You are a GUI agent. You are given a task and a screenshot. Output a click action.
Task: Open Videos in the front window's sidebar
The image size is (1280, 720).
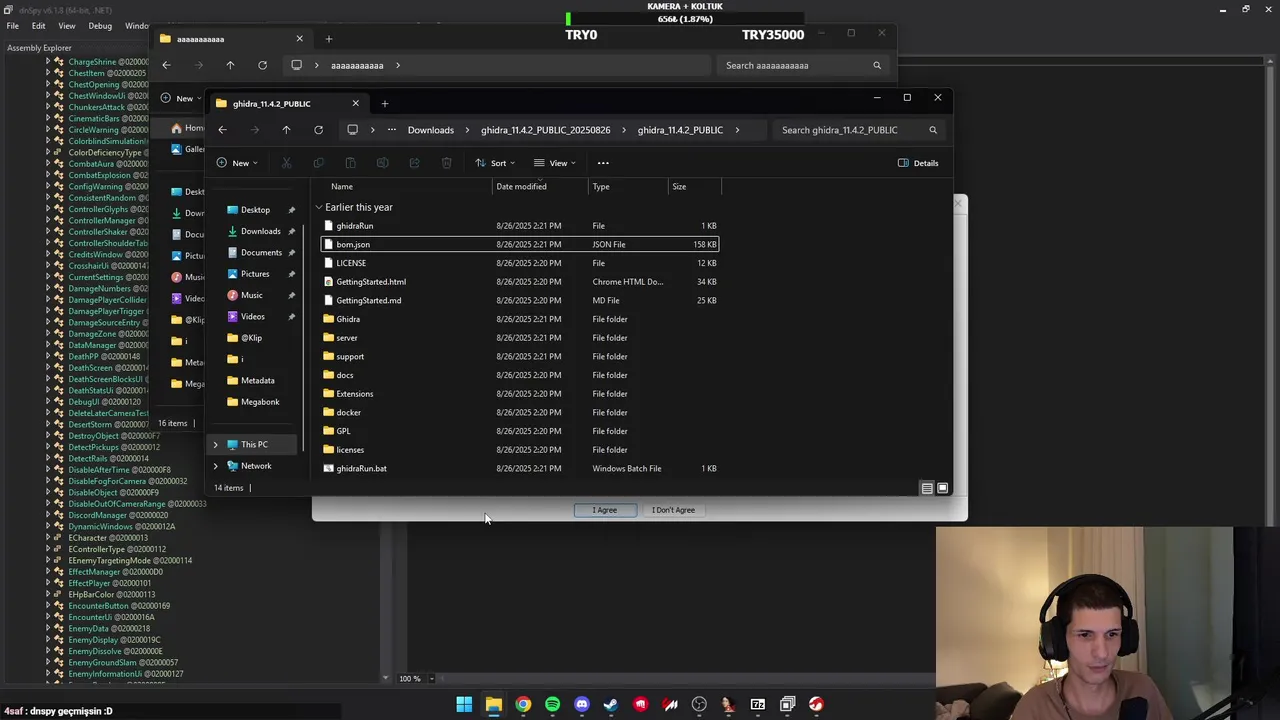coord(253,317)
